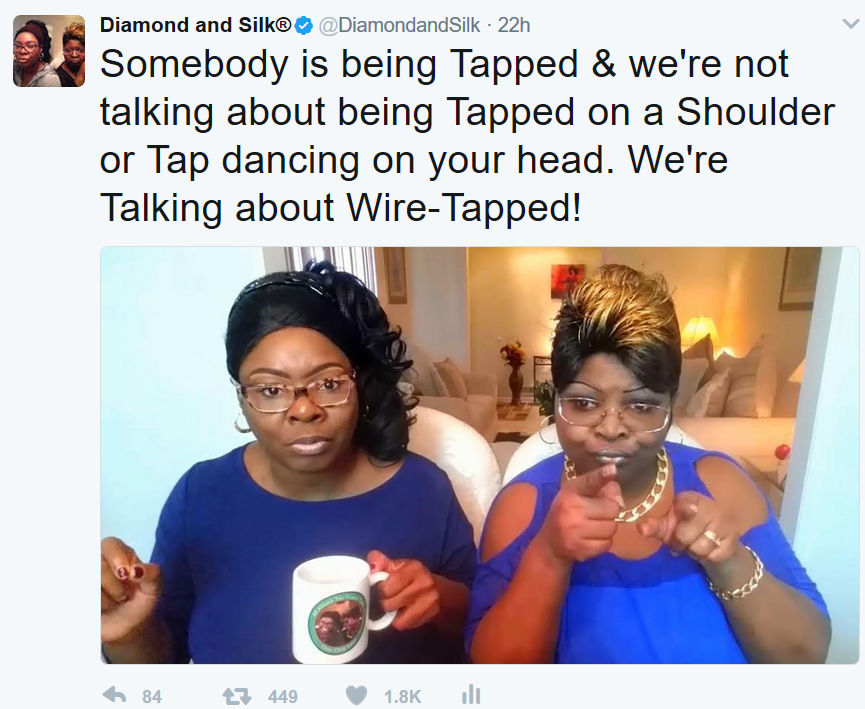Screen dimensions: 865x709
Task: Open tweet analytics bar chart icon
Action: [471, 695]
